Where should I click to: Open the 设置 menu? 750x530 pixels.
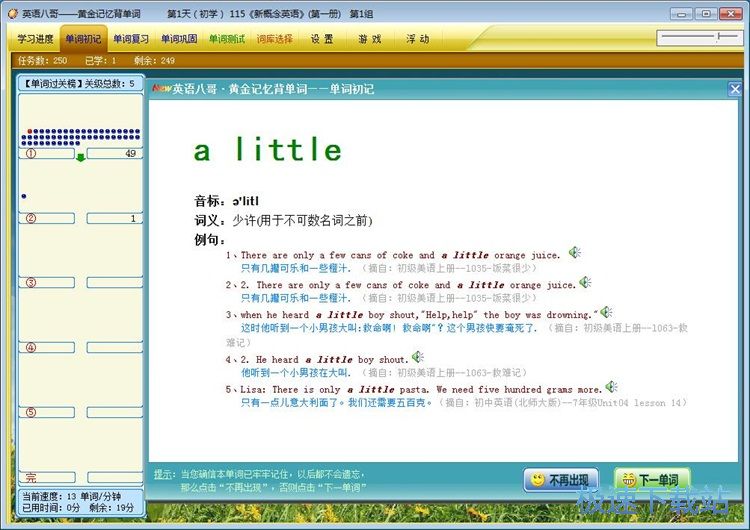322,39
